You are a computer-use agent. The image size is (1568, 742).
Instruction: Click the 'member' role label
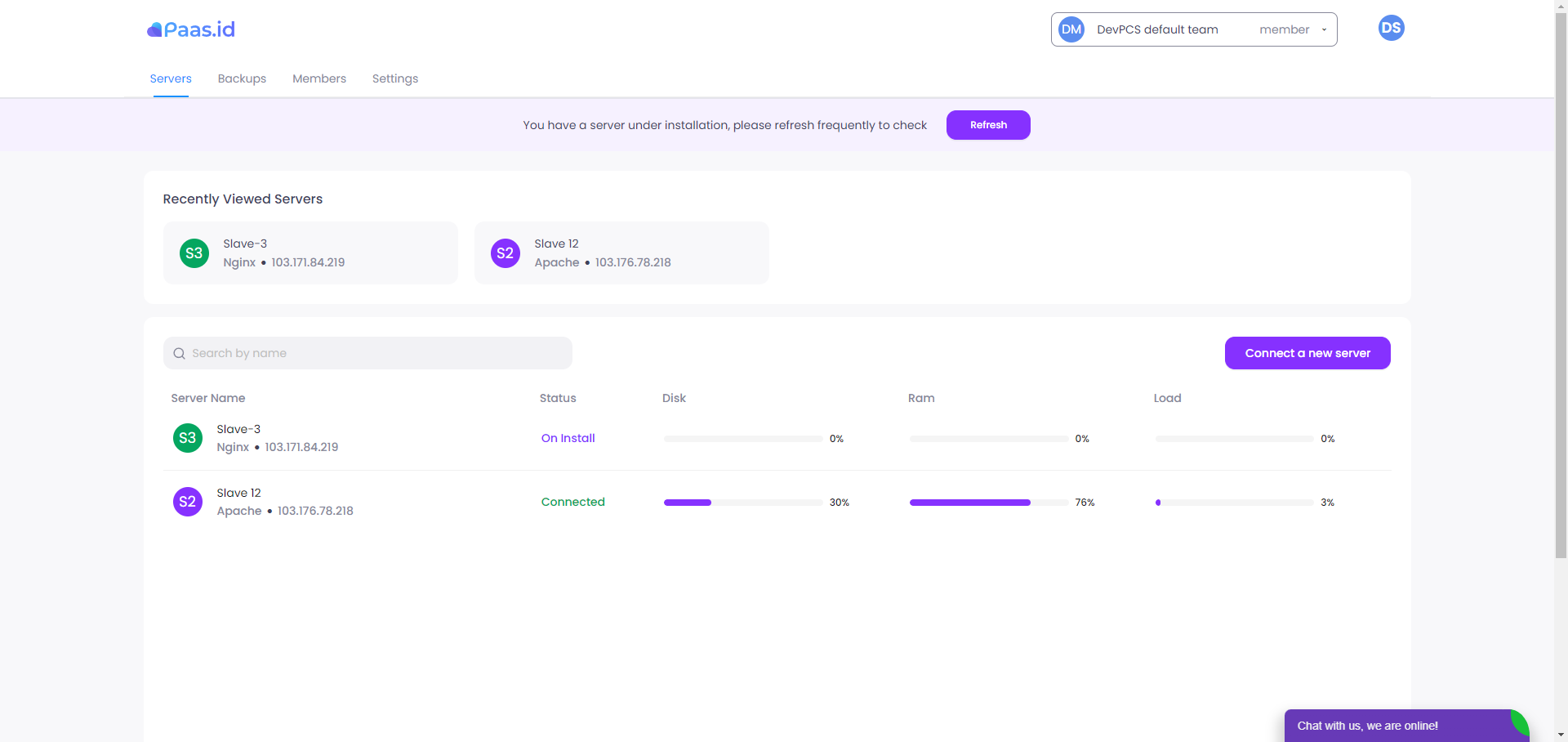pos(1284,29)
